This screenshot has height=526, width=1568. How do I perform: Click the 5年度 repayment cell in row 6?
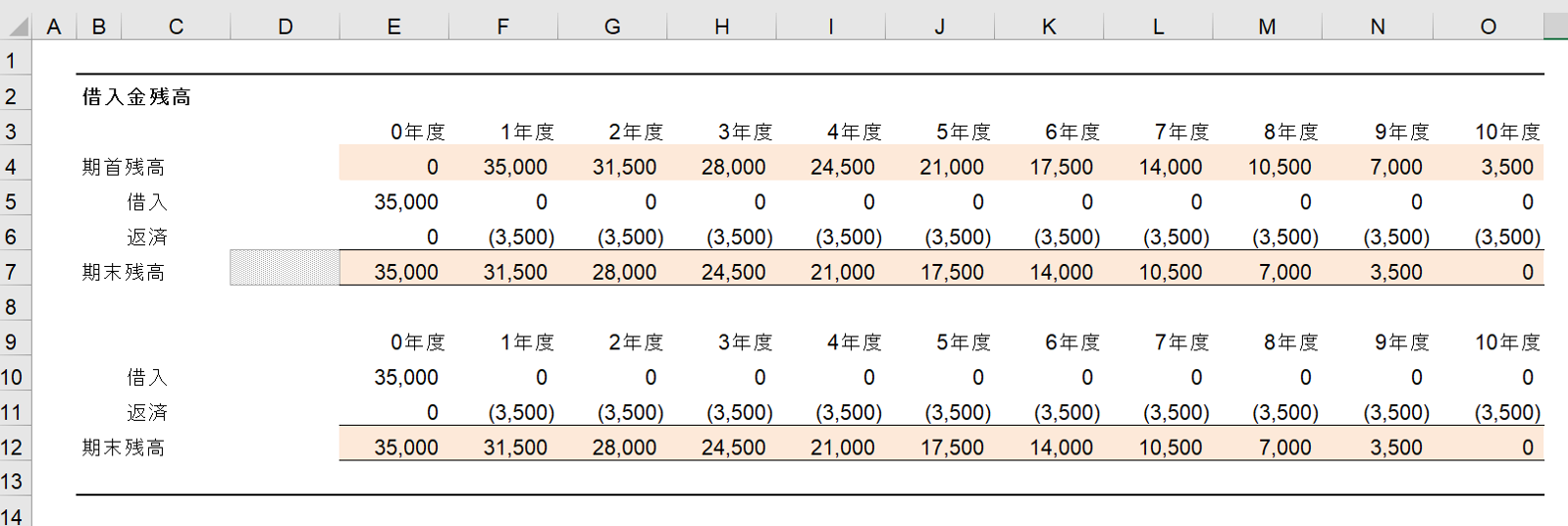957,237
